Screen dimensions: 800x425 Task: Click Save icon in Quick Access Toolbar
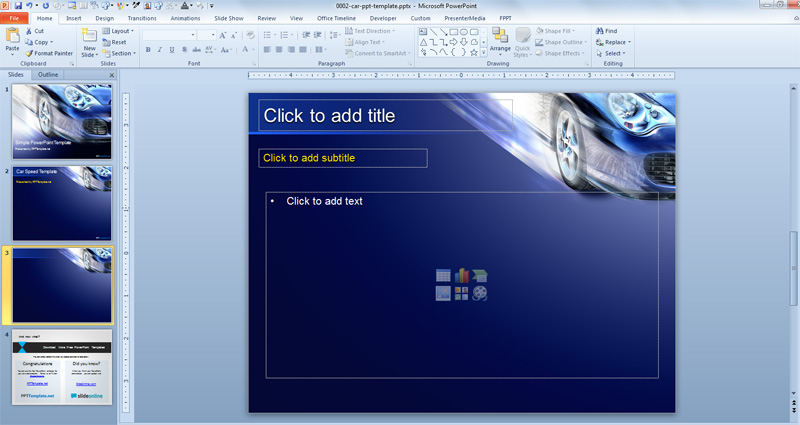click(20, 6)
